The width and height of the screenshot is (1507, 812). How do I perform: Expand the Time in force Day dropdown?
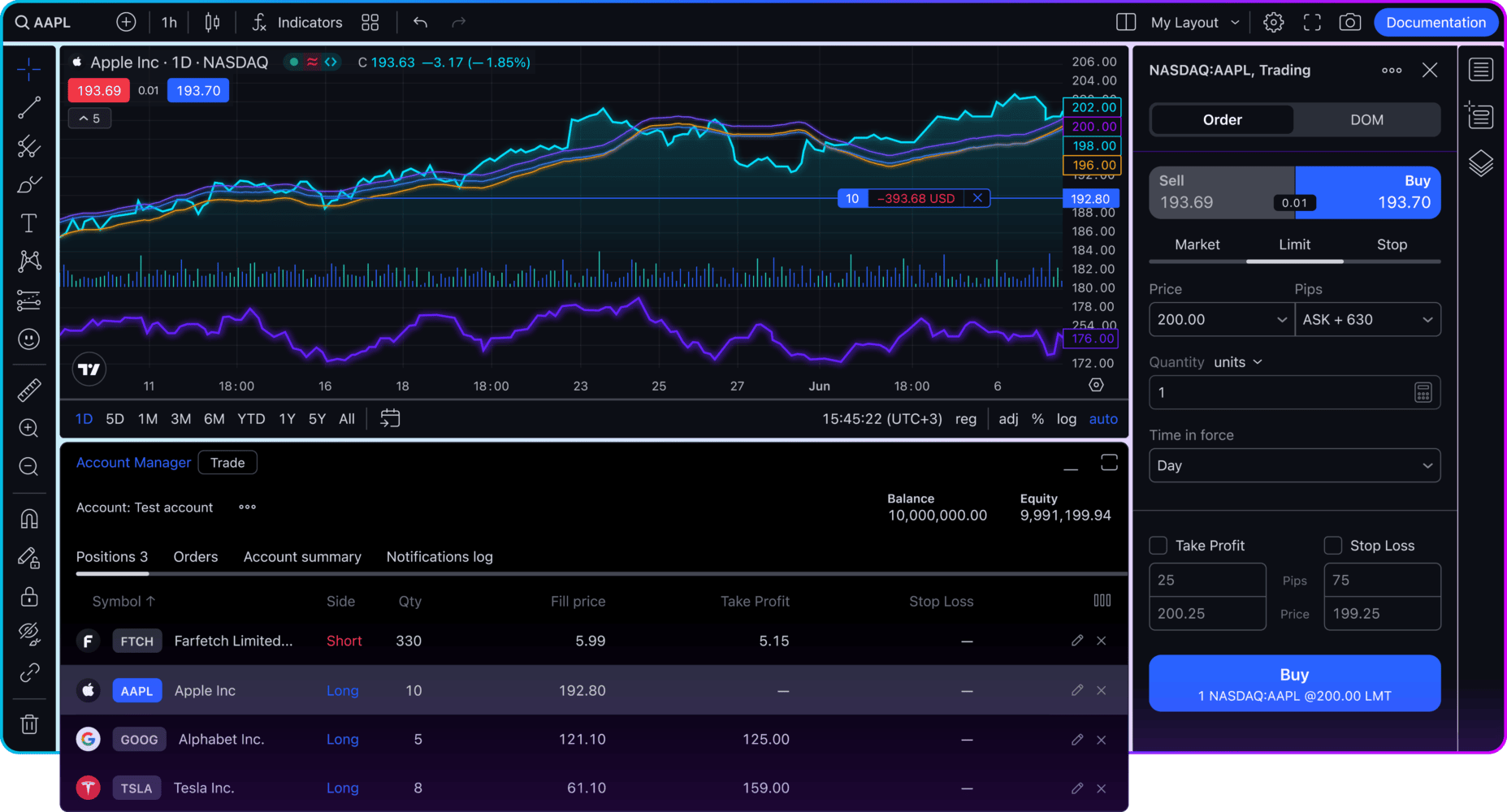coord(1295,465)
